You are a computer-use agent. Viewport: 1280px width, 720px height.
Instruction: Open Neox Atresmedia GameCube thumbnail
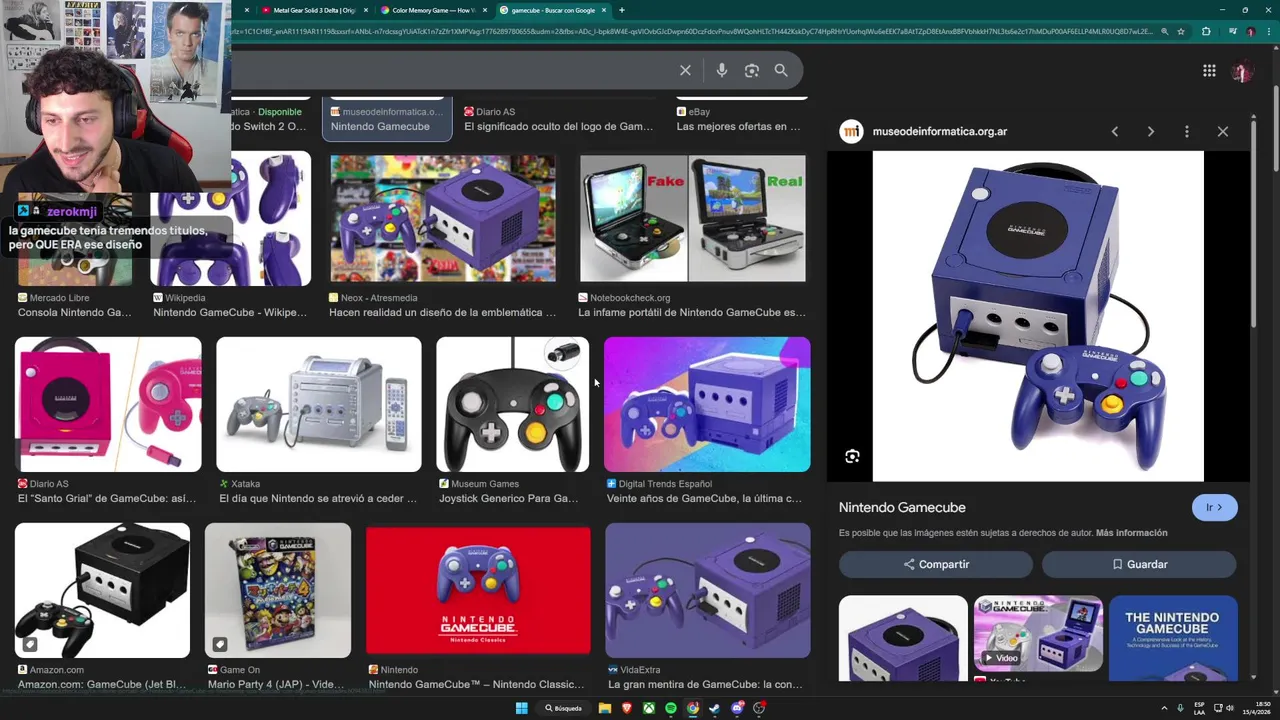pyautogui.click(x=442, y=219)
